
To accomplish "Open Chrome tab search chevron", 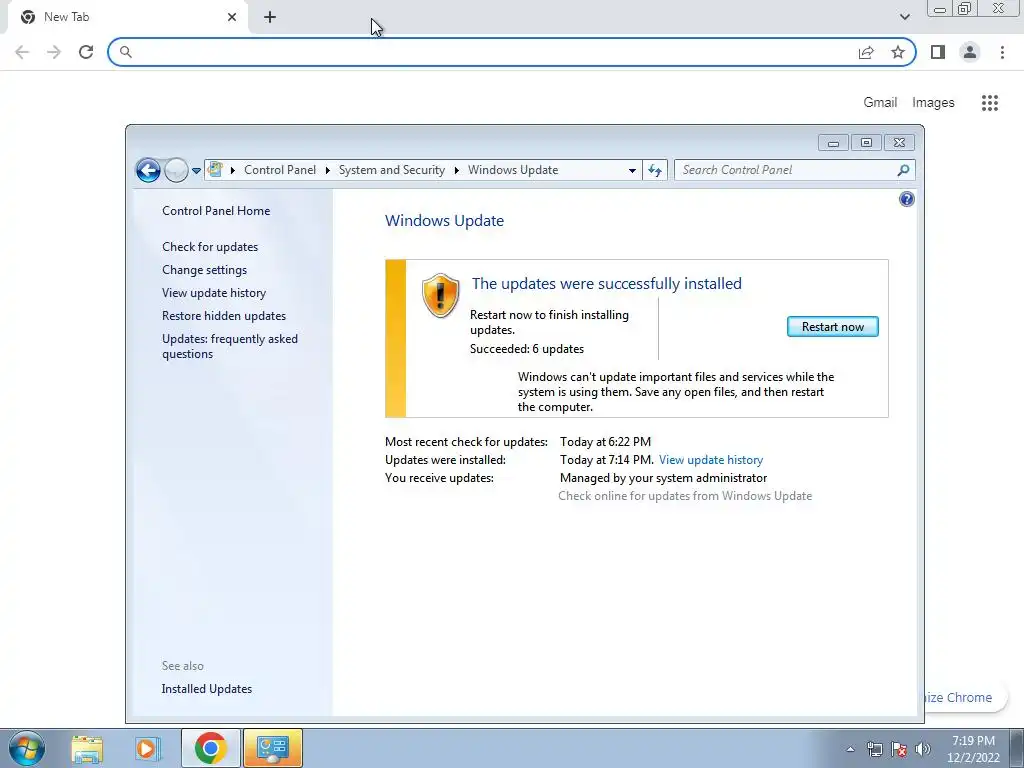I will [x=904, y=17].
